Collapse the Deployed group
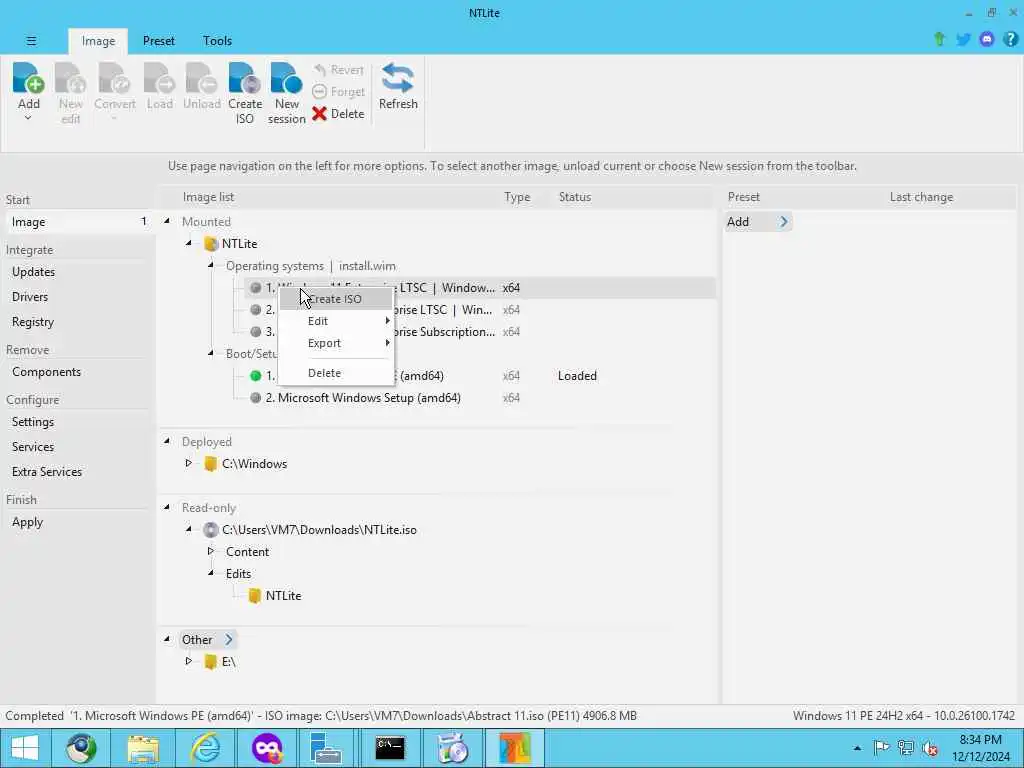 [x=167, y=441]
